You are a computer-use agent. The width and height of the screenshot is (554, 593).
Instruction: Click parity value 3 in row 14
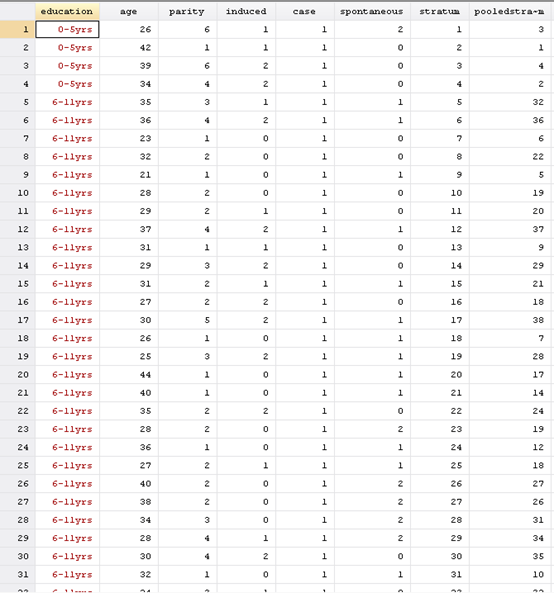tap(188, 265)
